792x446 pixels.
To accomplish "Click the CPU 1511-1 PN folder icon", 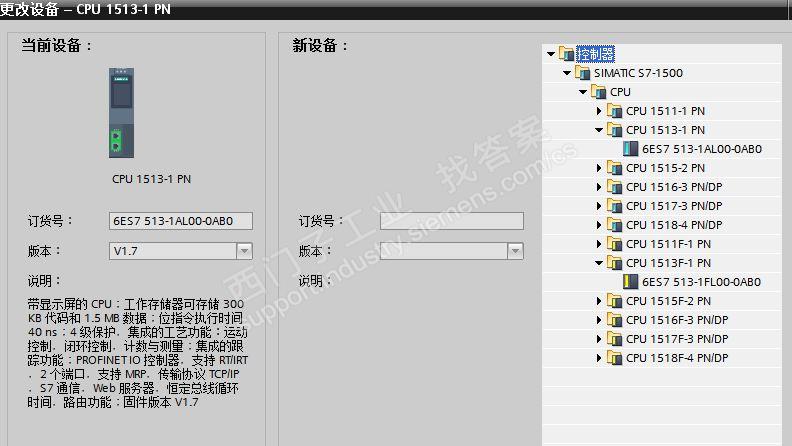I will point(615,111).
